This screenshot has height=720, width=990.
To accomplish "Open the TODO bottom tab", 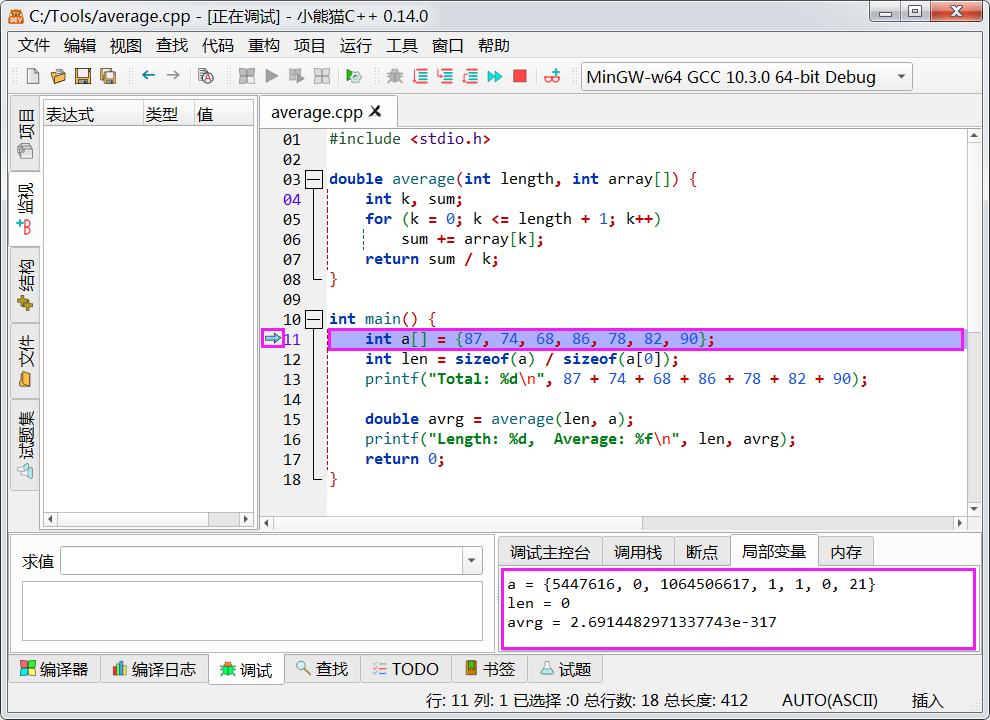I will click(x=406, y=669).
